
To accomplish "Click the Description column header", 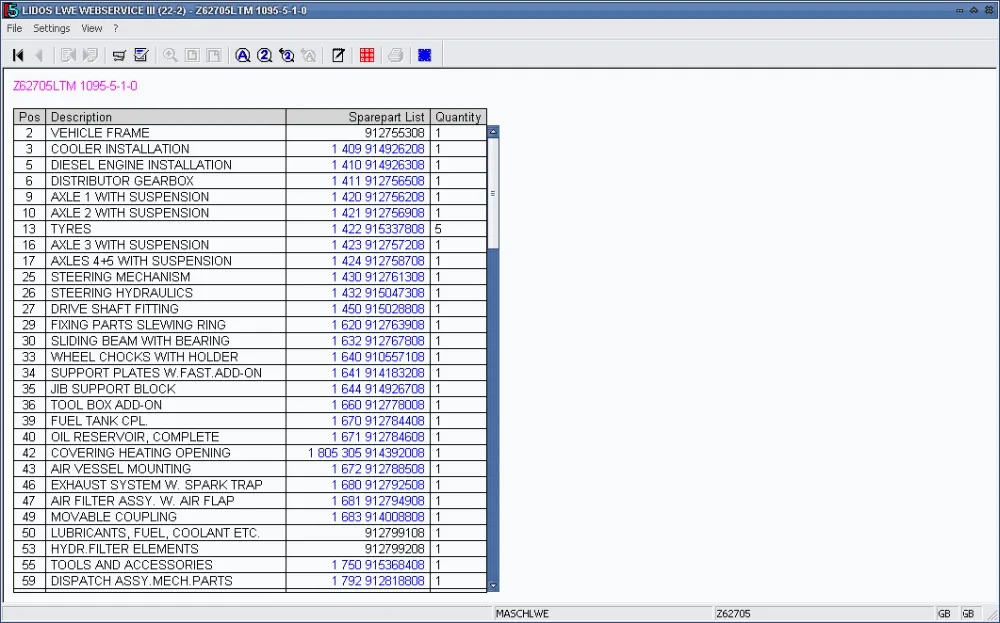I will click(x=166, y=117).
